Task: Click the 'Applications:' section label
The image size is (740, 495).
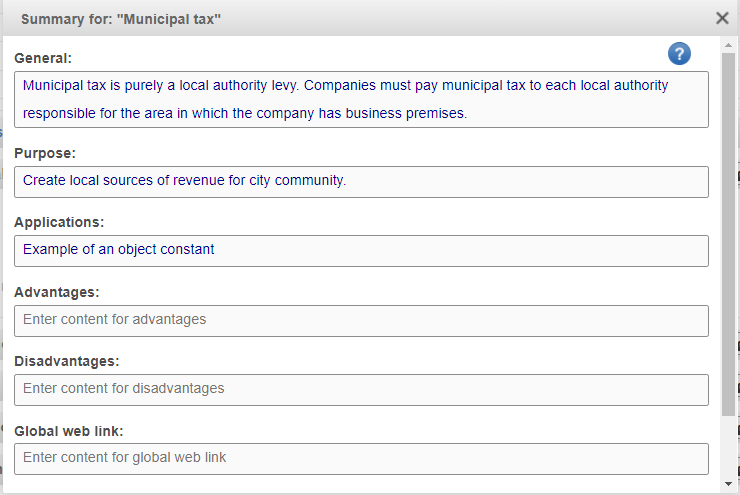Action: 59,222
